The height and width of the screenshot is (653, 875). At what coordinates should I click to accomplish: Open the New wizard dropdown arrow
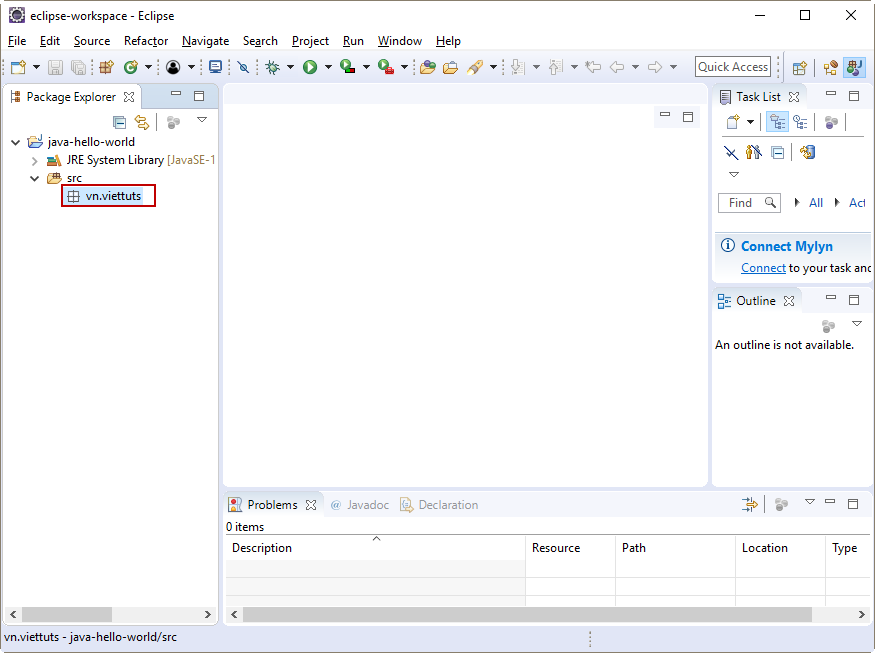[x=36, y=68]
